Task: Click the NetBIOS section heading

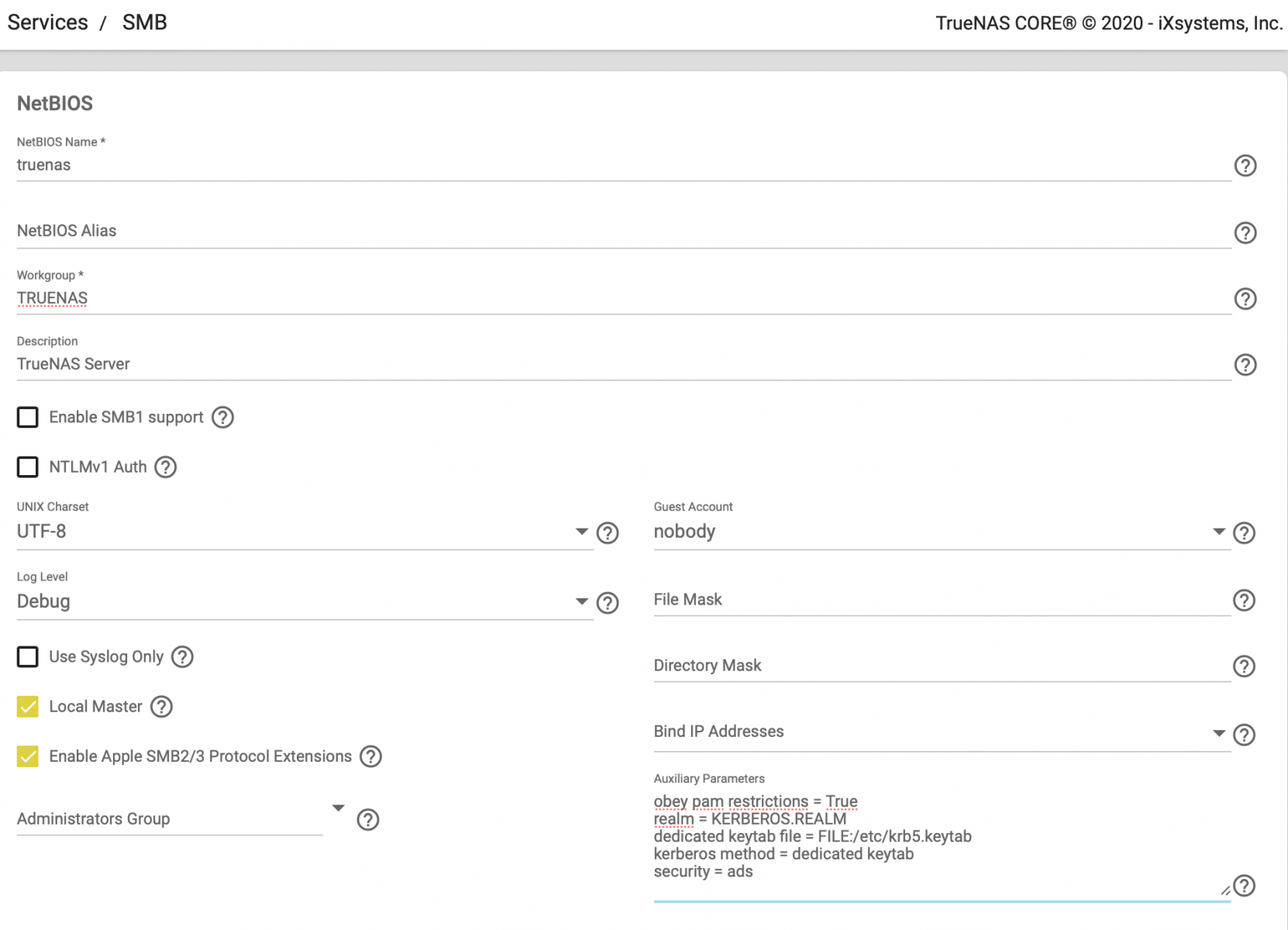Action: (55, 103)
